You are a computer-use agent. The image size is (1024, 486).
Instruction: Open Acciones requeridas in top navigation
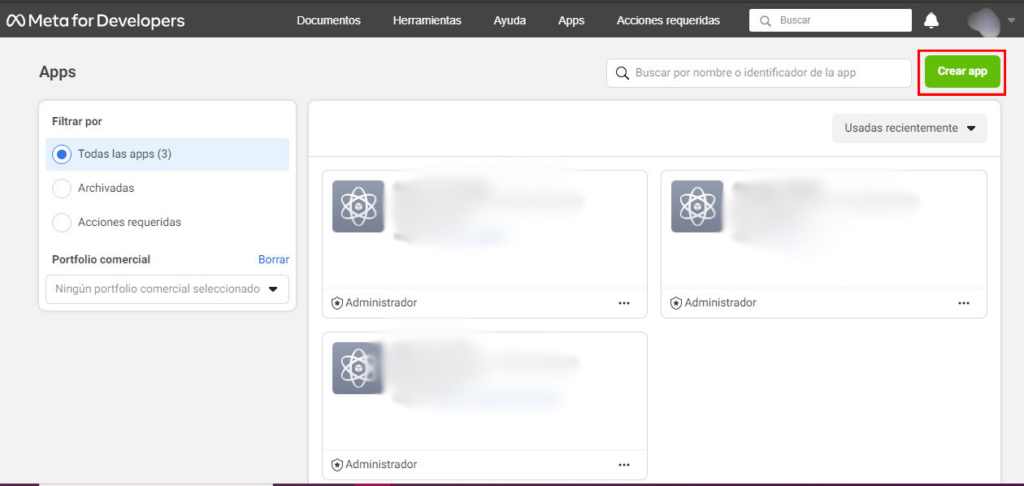click(668, 20)
